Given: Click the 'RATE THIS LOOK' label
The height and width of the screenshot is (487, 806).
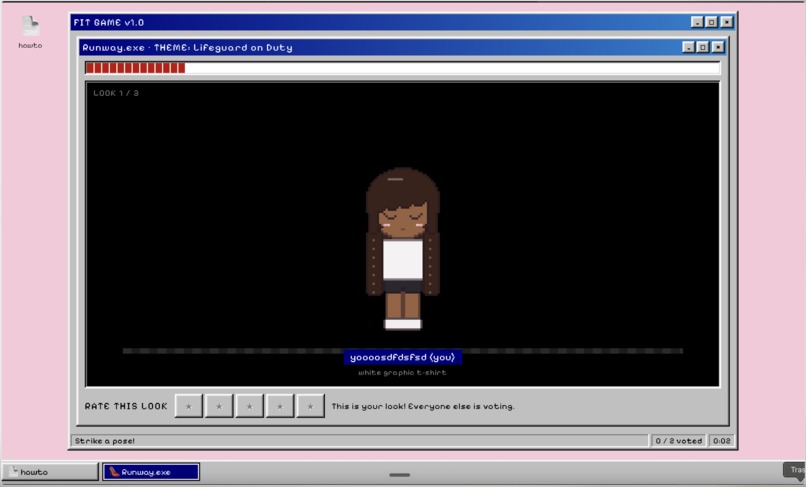Looking at the screenshot, I should click(126, 406).
